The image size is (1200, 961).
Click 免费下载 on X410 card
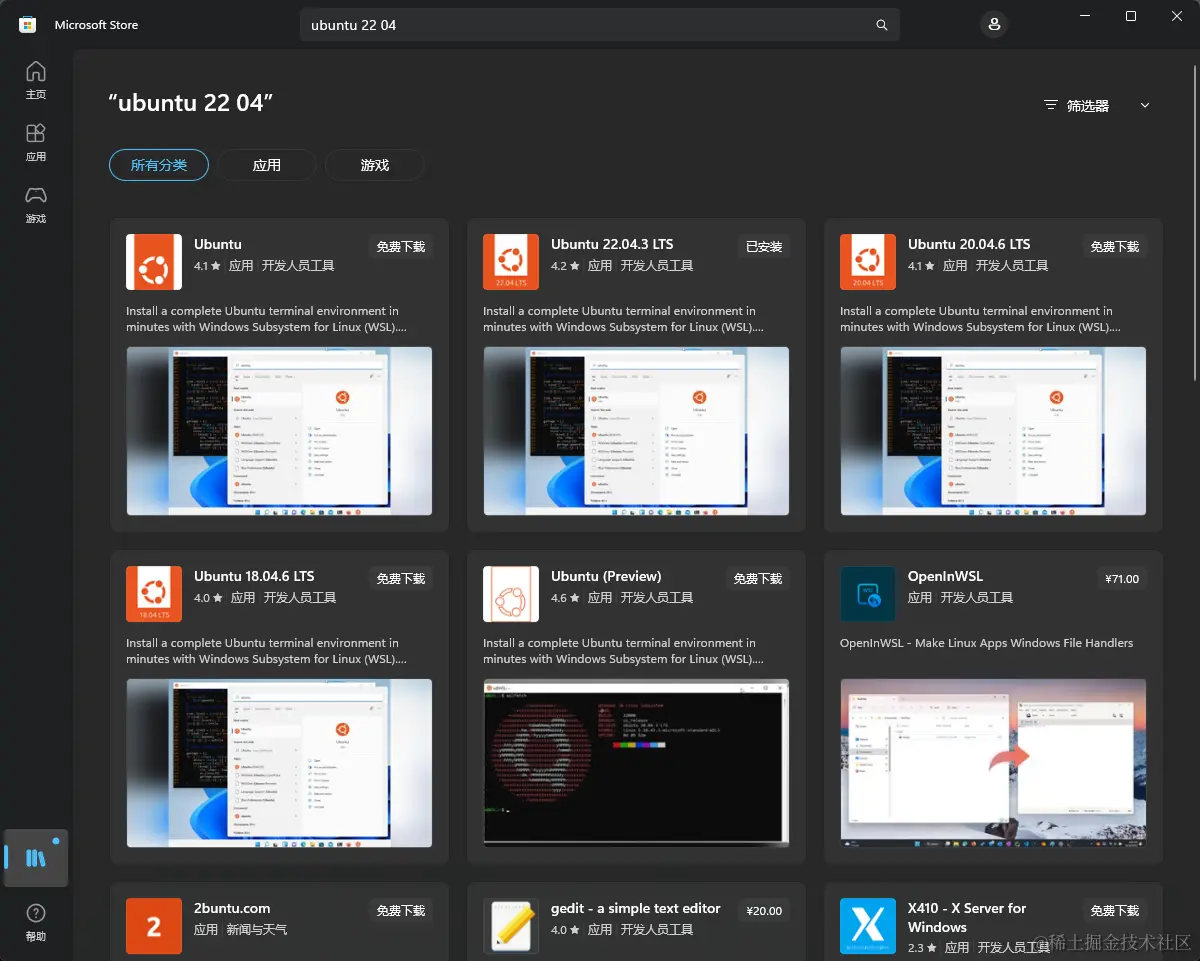point(1115,910)
